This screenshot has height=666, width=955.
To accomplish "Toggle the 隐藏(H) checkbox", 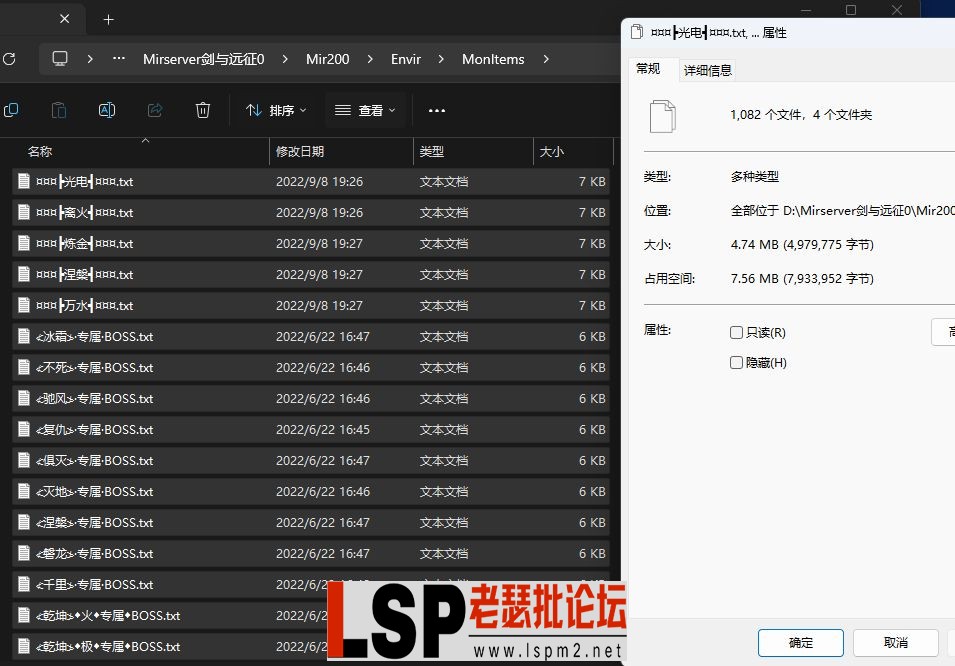I will pos(736,363).
